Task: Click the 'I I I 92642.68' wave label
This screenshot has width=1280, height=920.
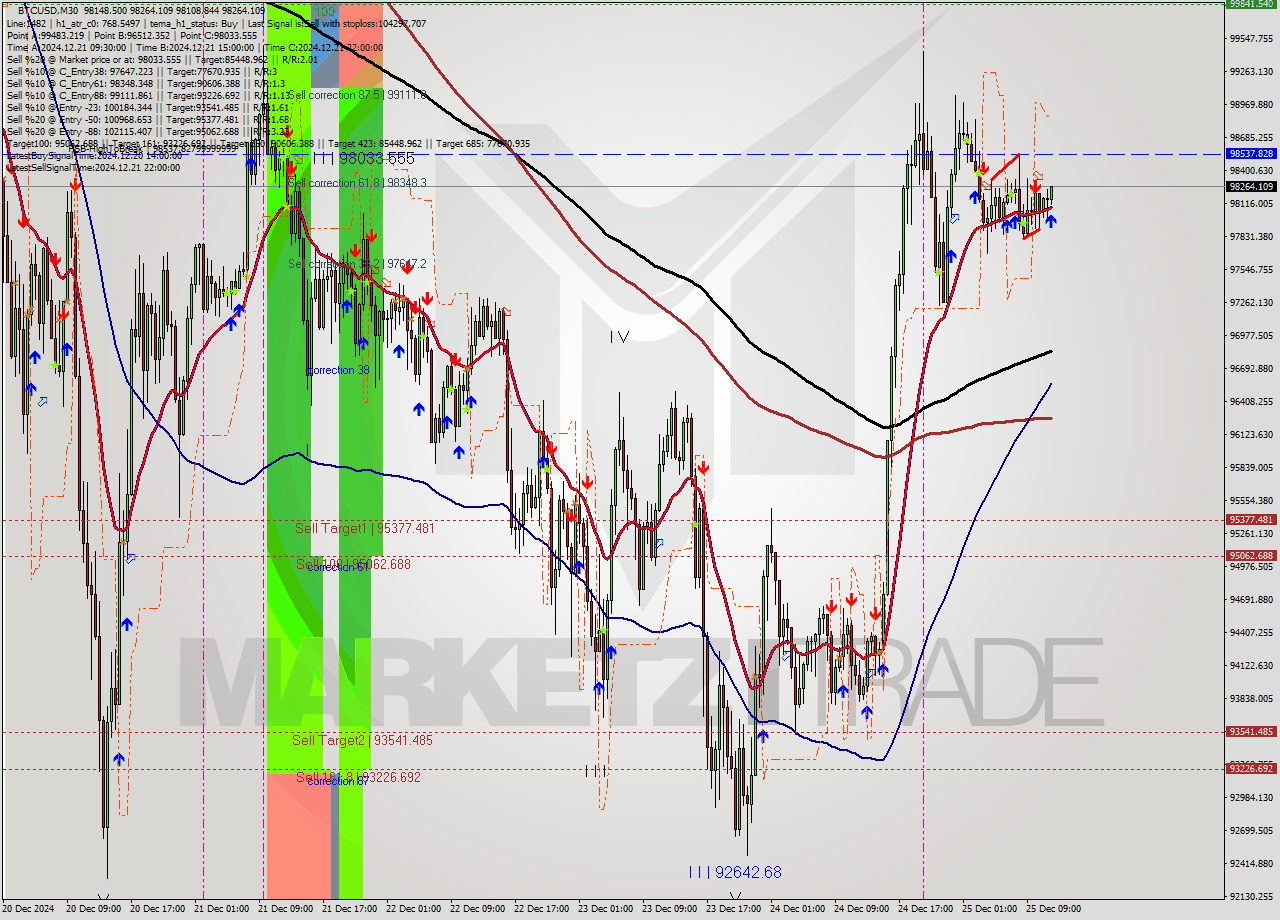Action: (x=734, y=872)
